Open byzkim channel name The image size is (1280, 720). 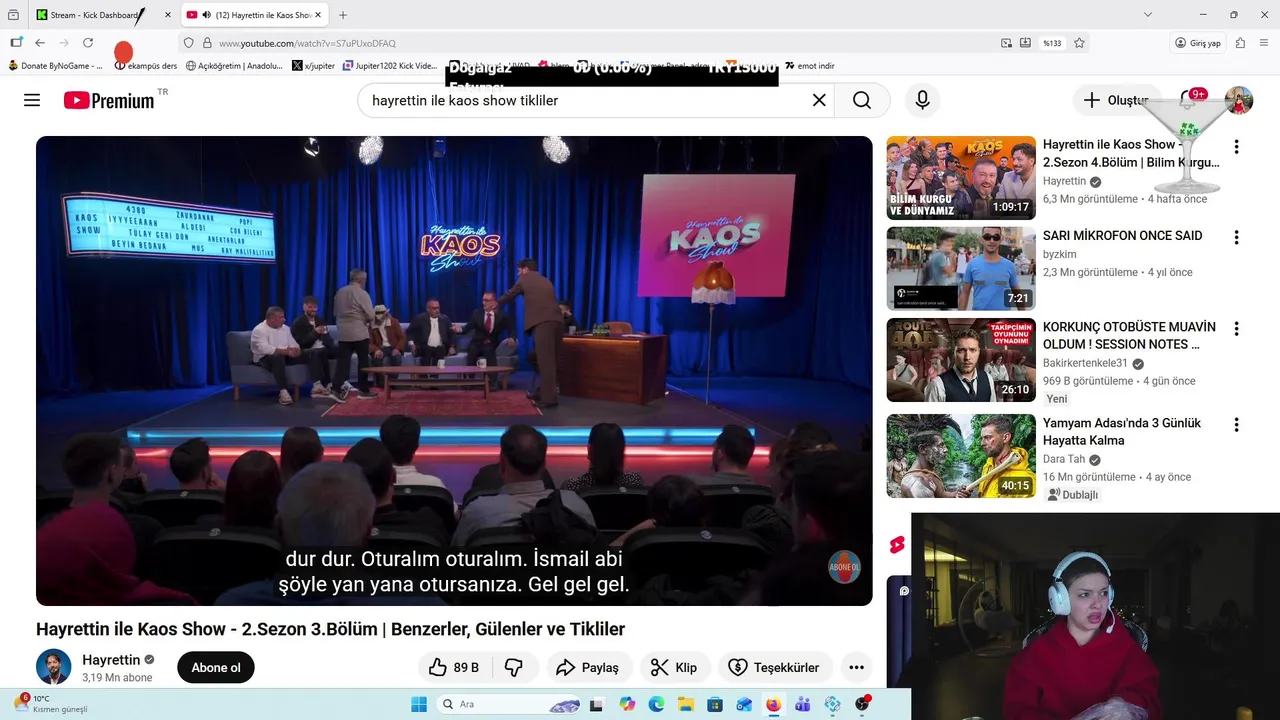click(1060, 254)
